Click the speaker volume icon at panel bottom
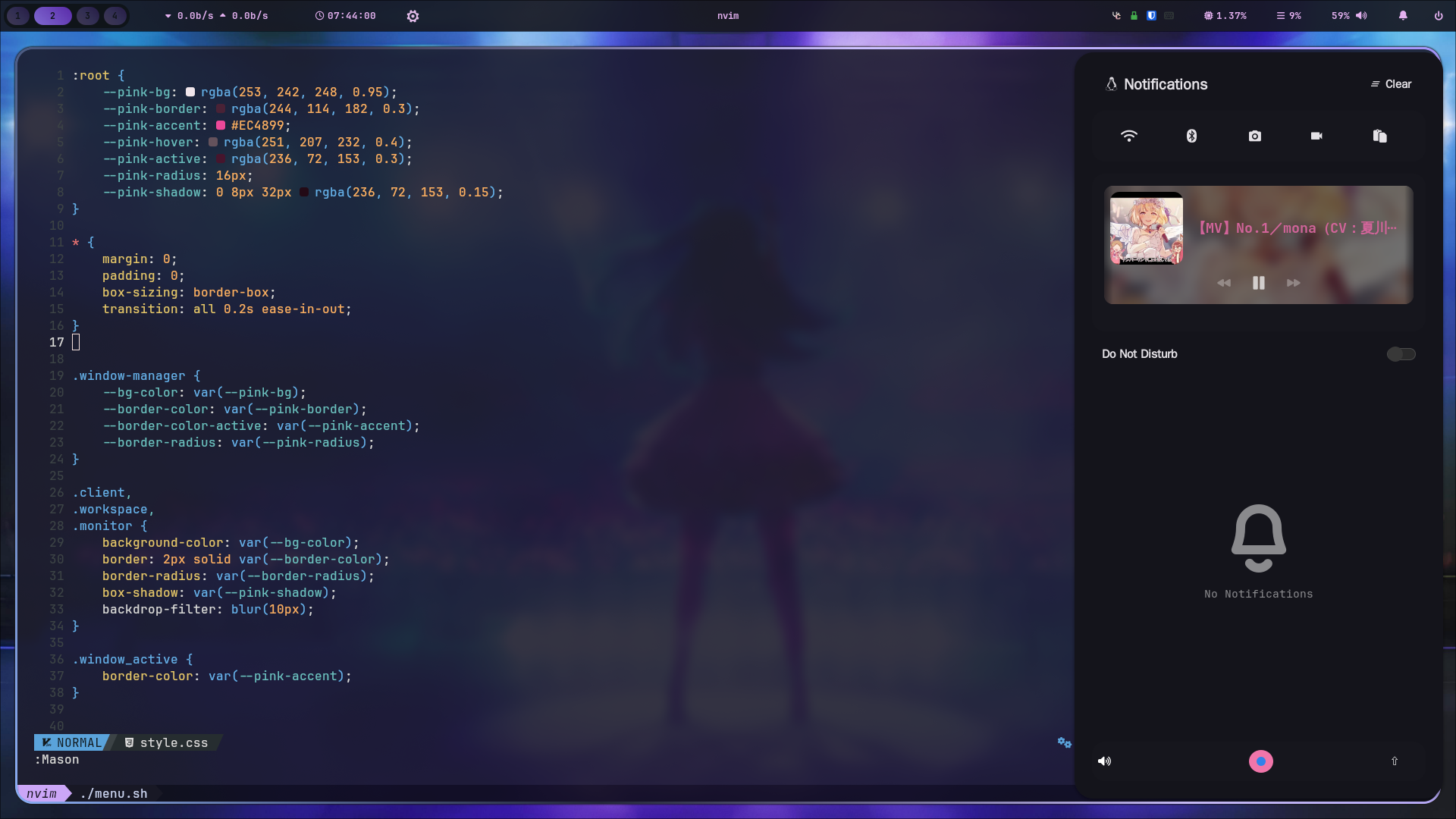 [x=1104, y=761]
